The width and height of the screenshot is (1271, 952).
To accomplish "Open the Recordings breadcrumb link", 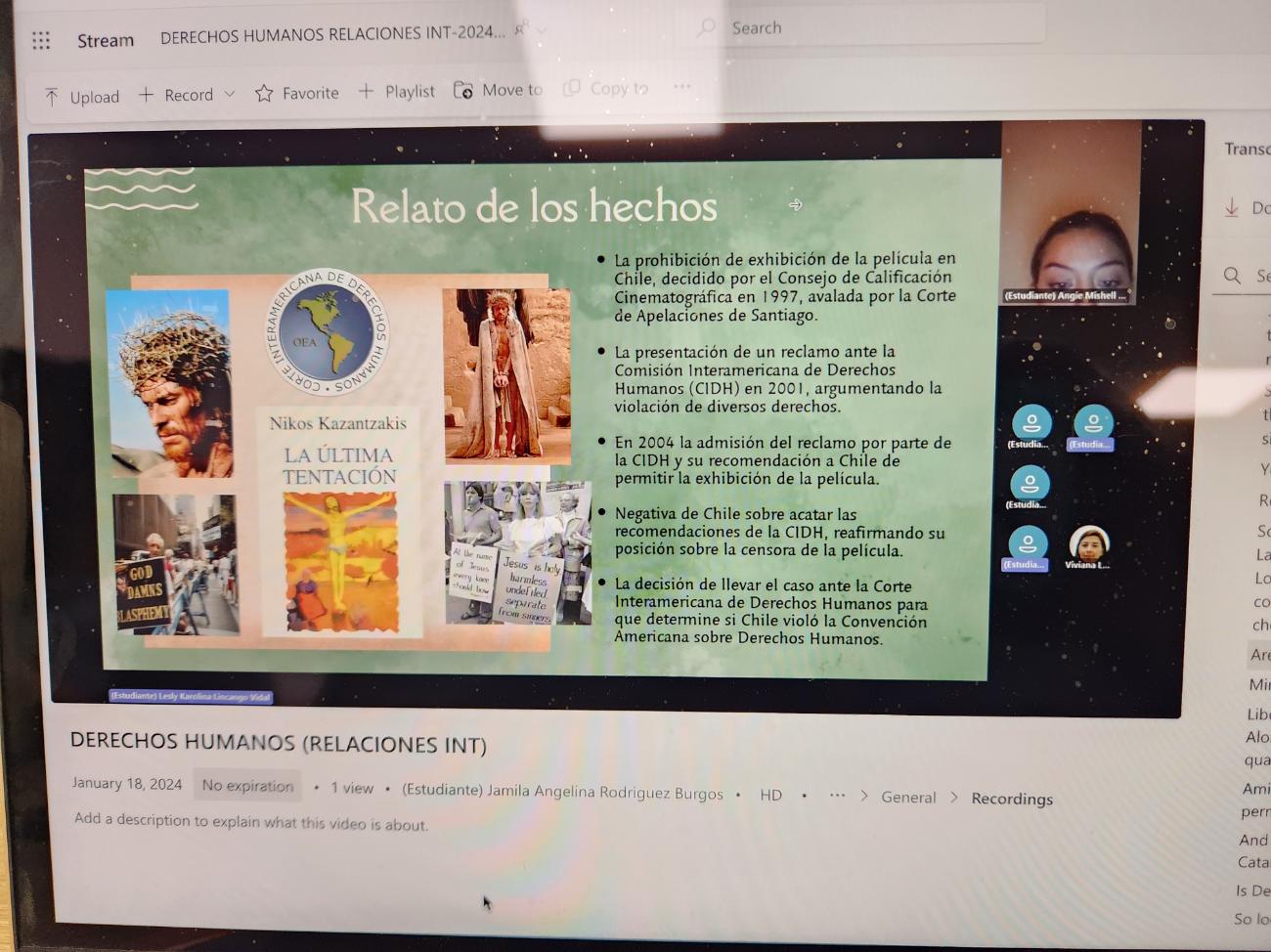I will coord(1012,799).
